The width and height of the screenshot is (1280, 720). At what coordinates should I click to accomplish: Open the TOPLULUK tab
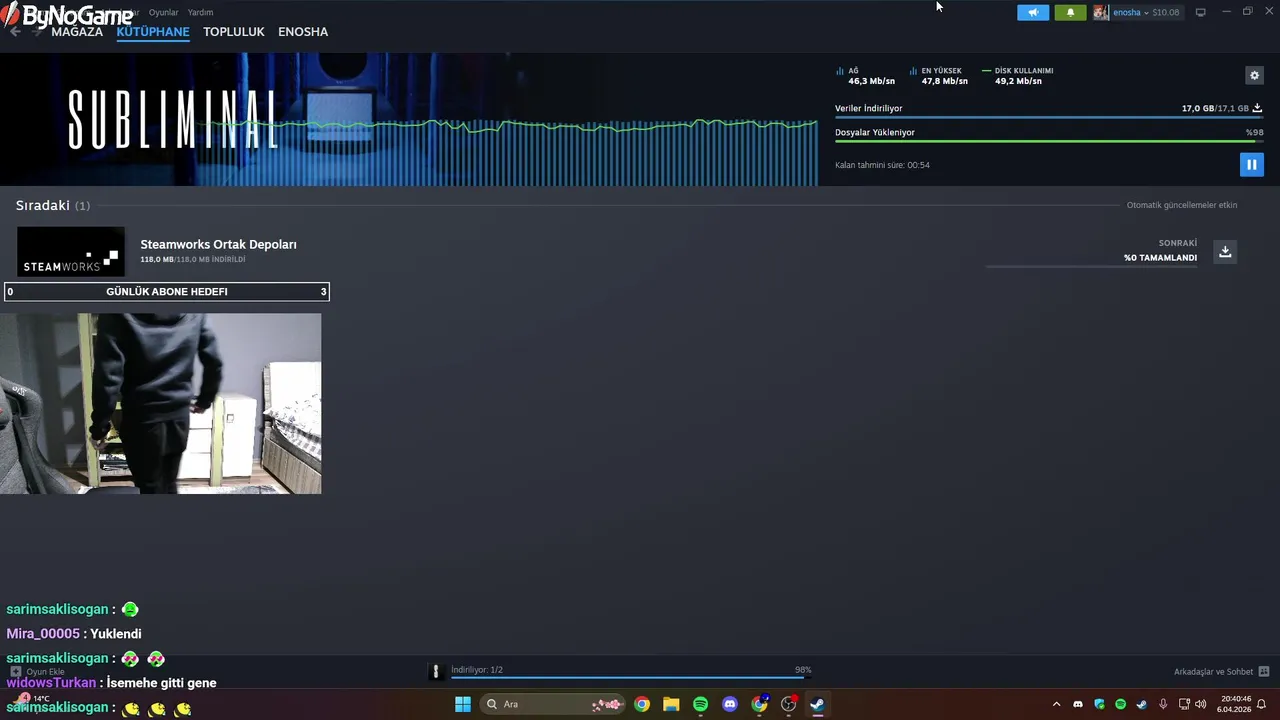pyautogui.click(x=234, y=32)
